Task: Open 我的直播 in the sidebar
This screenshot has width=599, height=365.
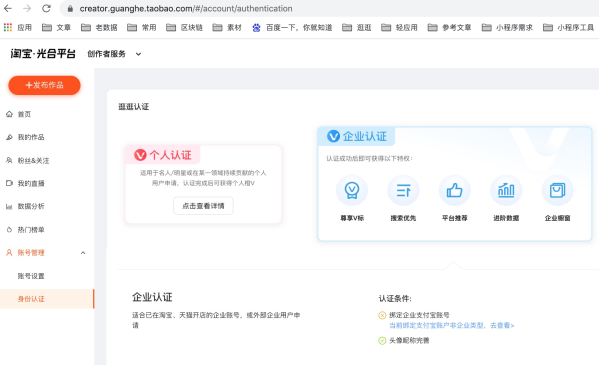Action: (31, 183)
